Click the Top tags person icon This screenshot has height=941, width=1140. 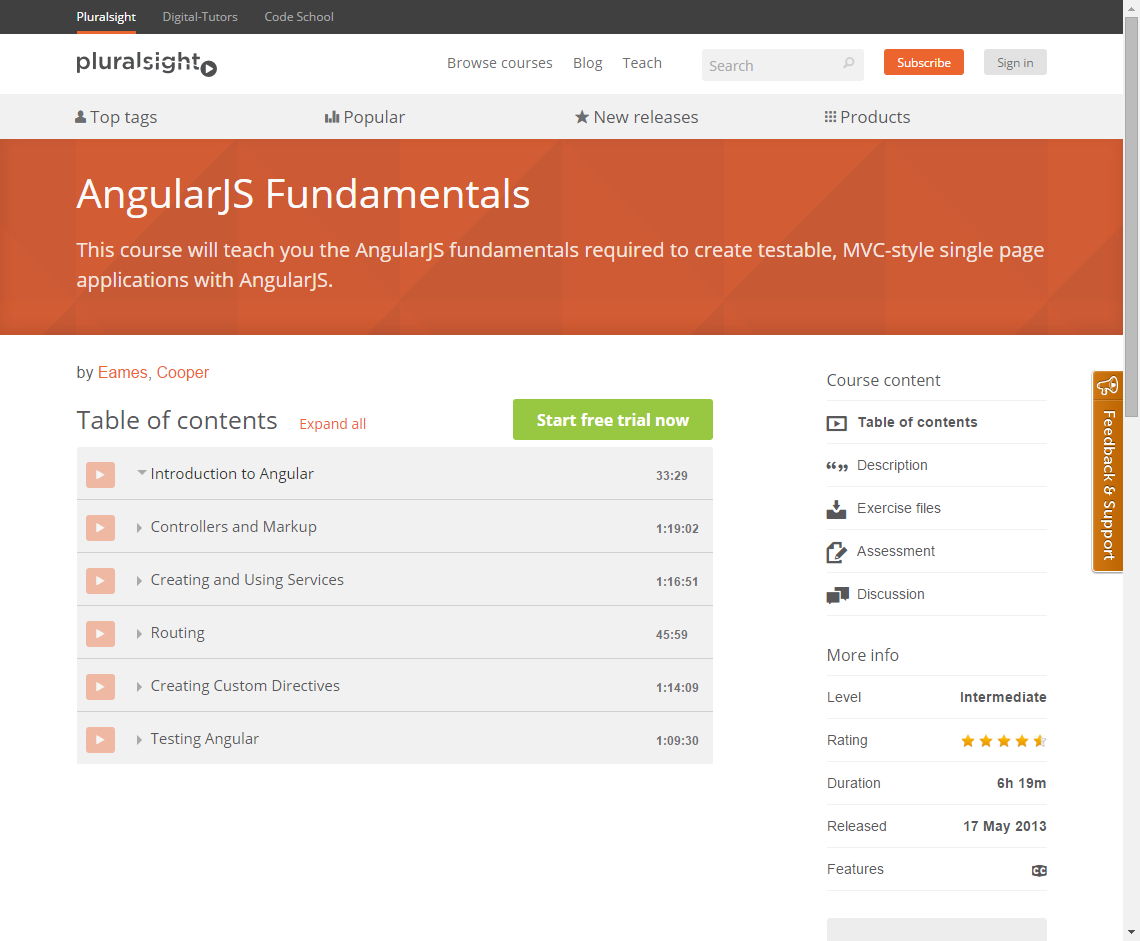[x=81, y=116]
